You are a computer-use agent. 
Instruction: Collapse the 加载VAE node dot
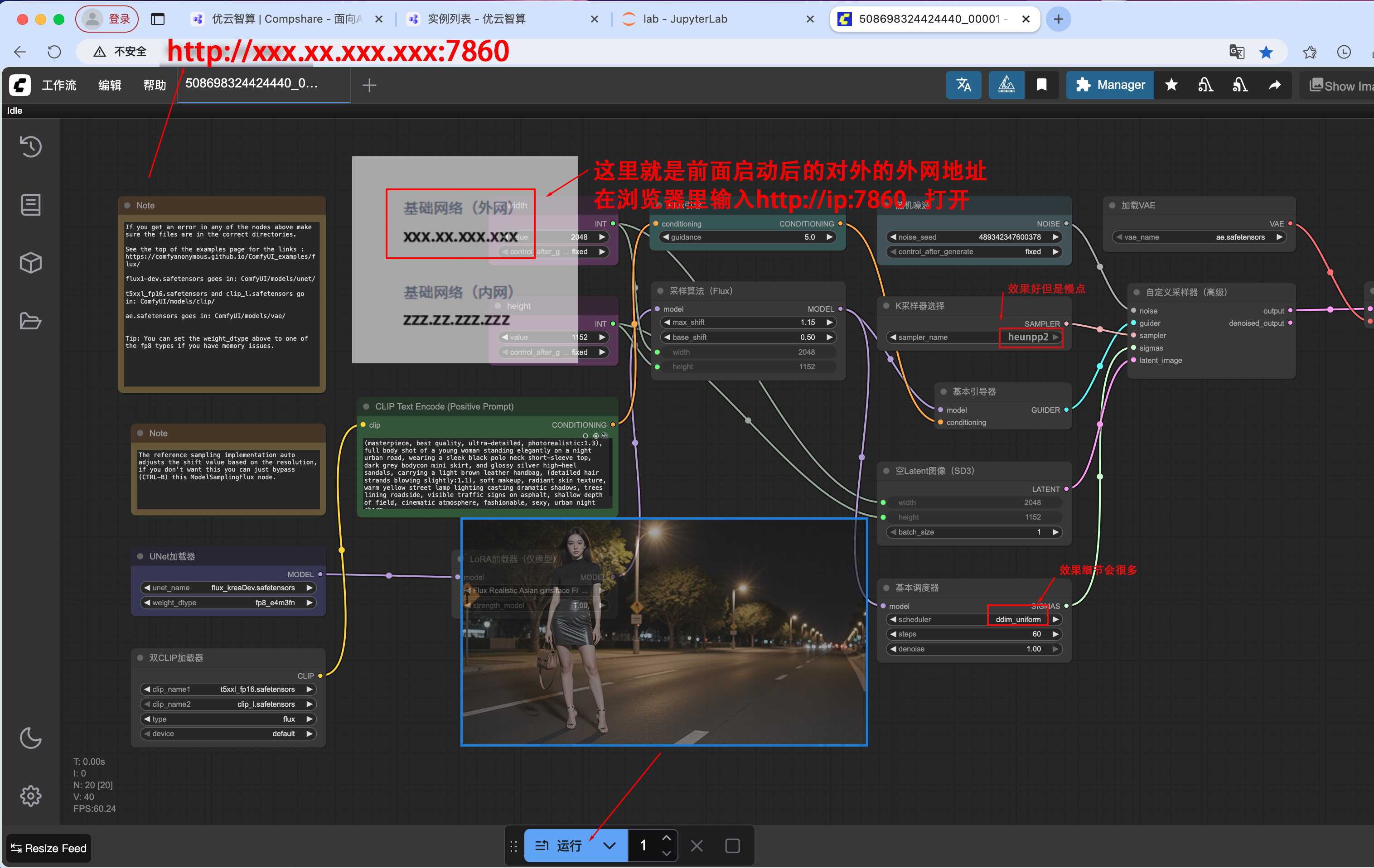(x=1112, y=205)
